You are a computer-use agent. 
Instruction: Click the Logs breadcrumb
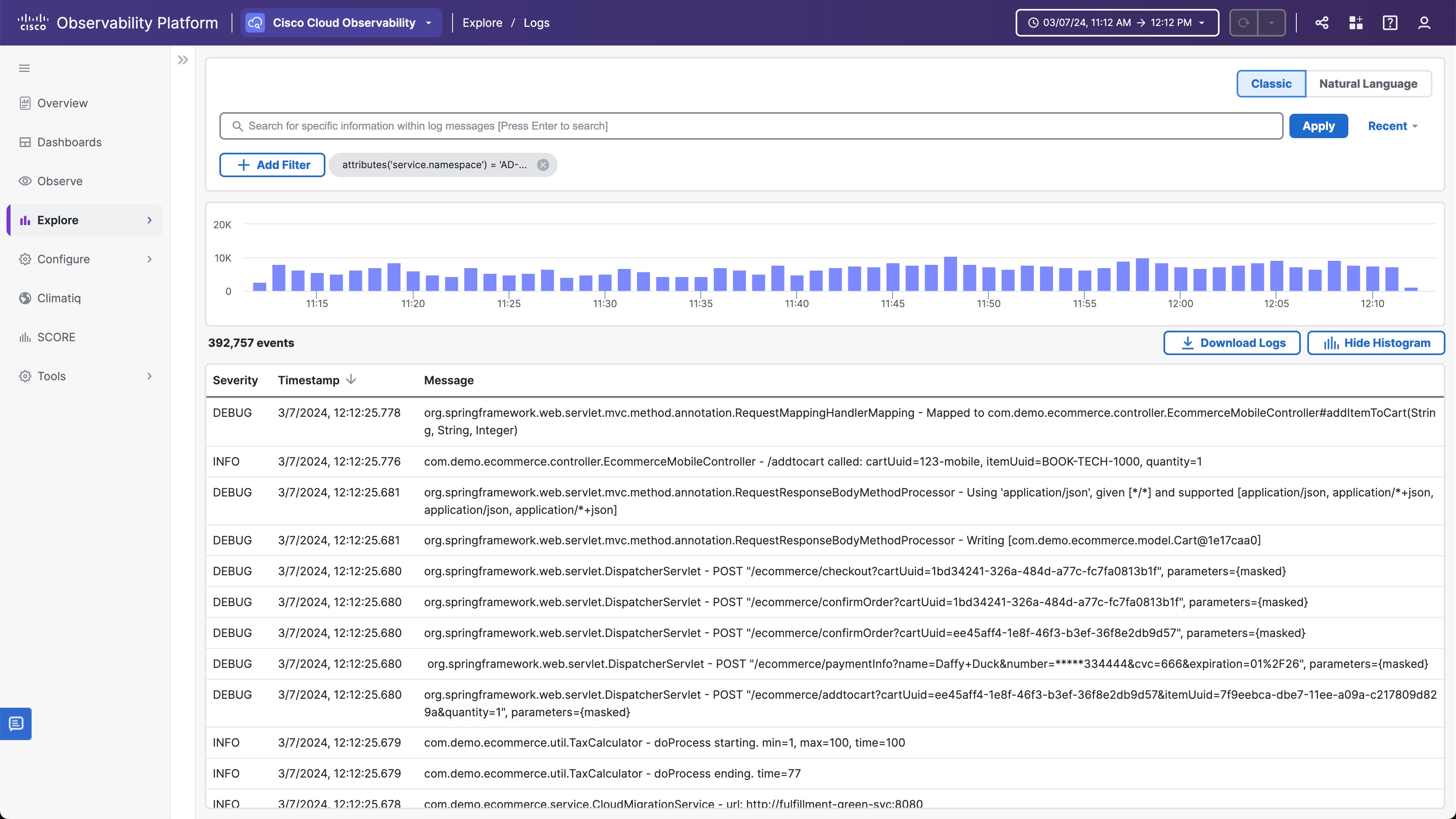pos(536,23)
